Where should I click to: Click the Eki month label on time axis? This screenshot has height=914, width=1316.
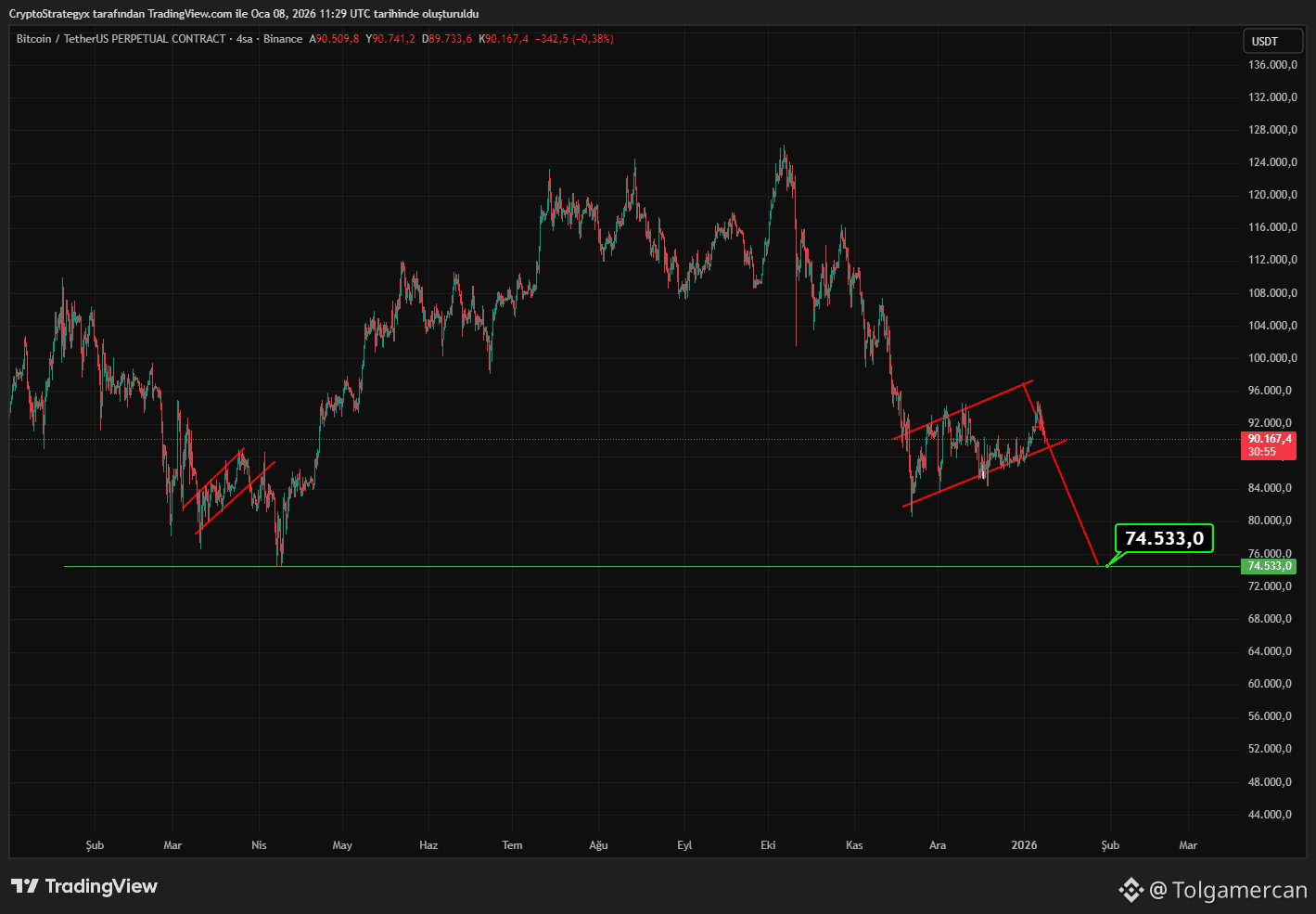[x=768, y=845]
